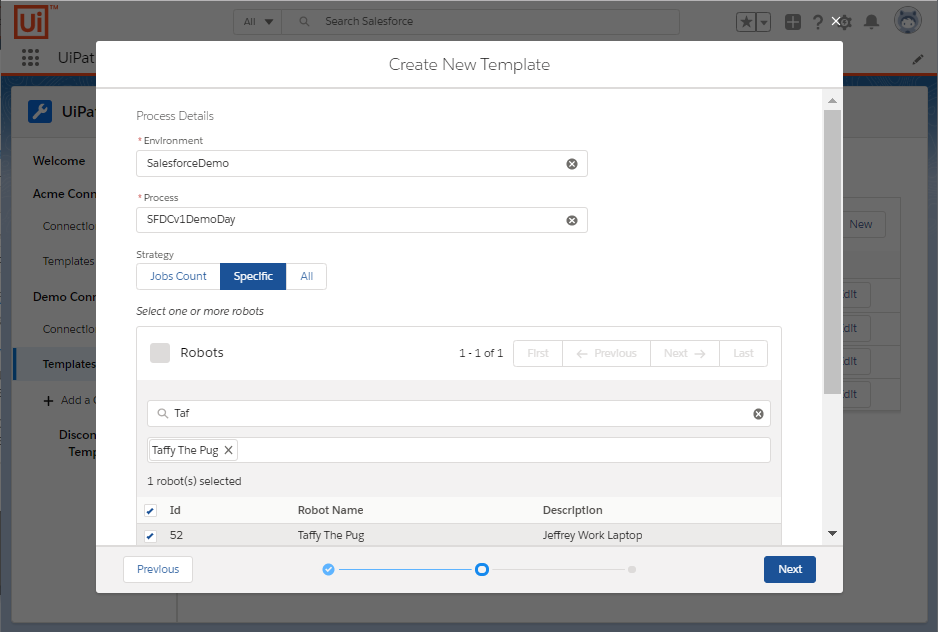The height and width of the screenshot is (632, 938).
Task: Clear the Process field value
Action: pyautogui.click(x=572, y=221)
